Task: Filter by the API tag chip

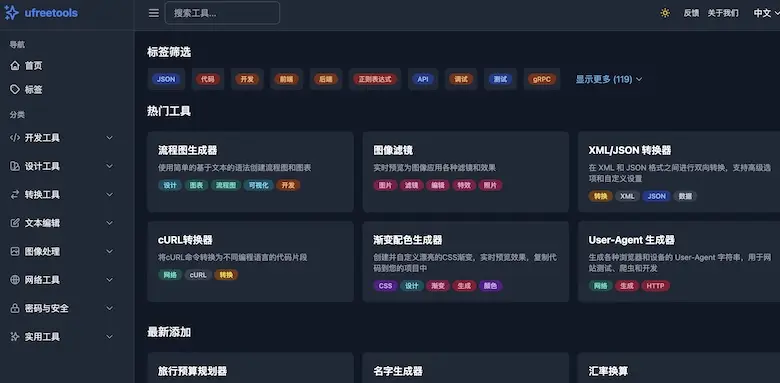Action: [x=423, y=79]
